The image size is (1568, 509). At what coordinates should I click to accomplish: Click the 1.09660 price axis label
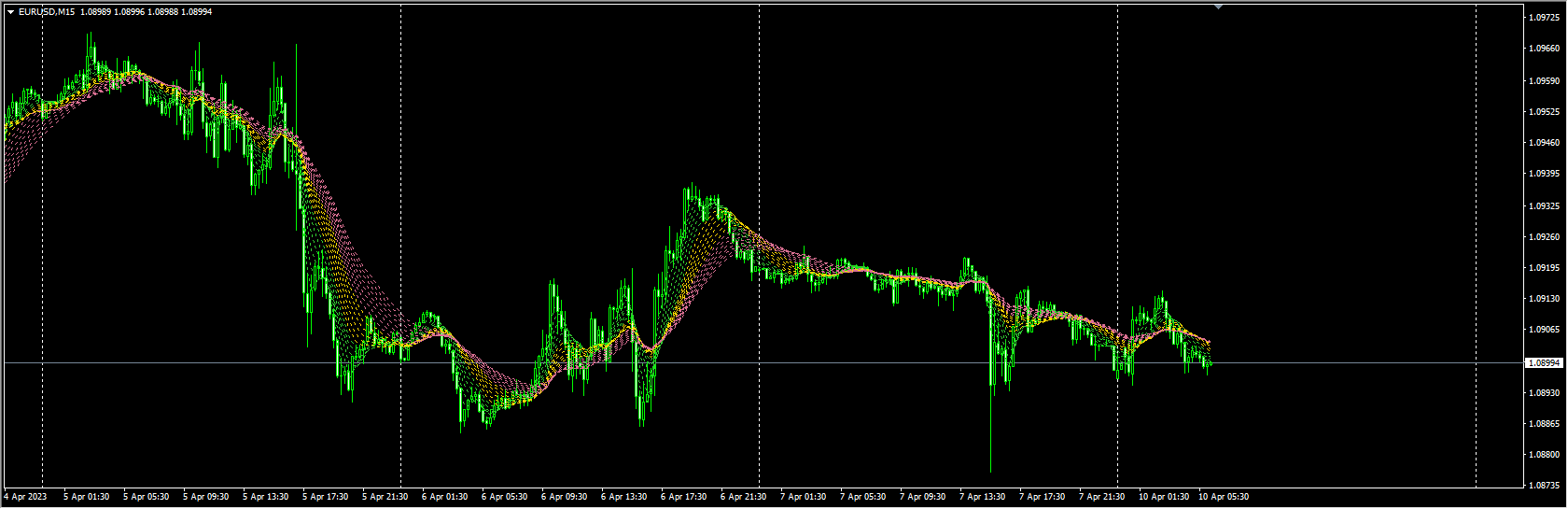1546,49
